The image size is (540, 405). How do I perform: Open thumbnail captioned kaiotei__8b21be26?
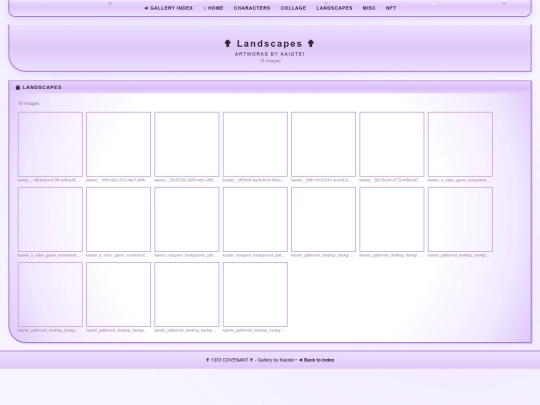(x=392, y=144)
